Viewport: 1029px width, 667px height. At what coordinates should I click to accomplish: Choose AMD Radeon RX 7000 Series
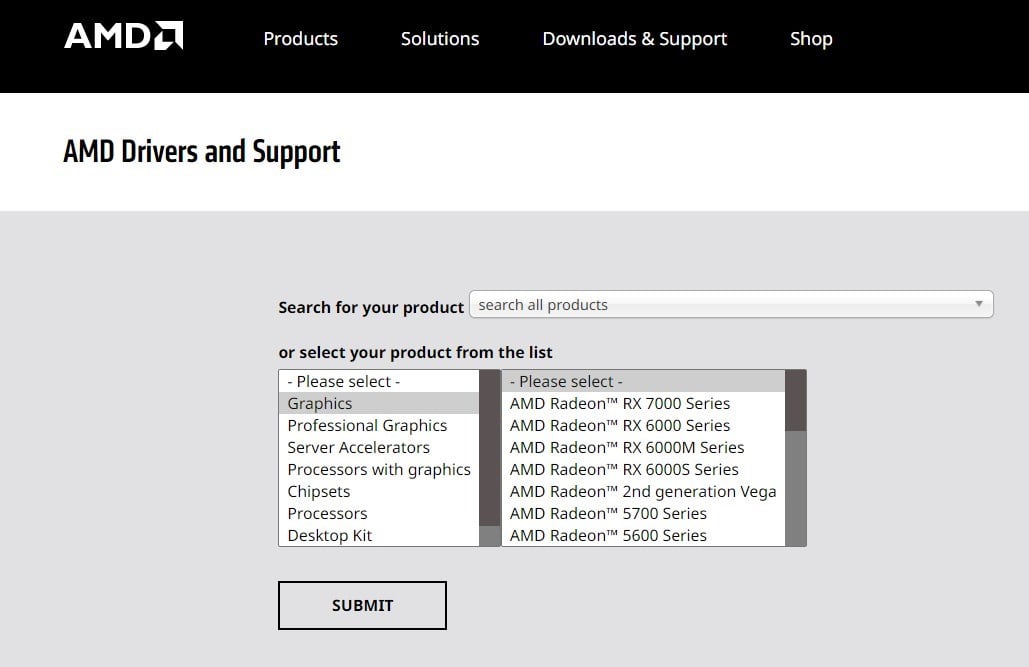(x=643, y=403)
